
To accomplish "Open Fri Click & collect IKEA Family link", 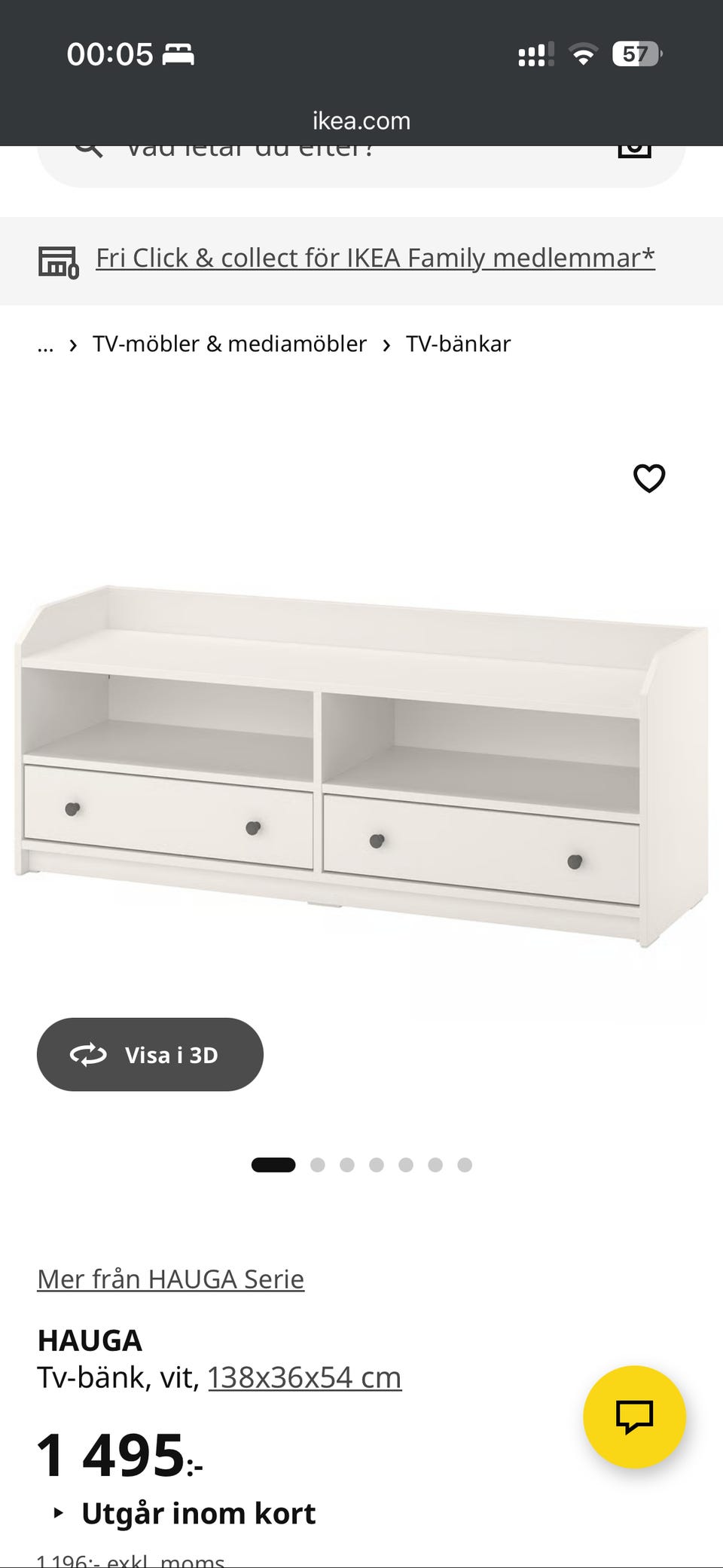I will click(x=375, y=258).
